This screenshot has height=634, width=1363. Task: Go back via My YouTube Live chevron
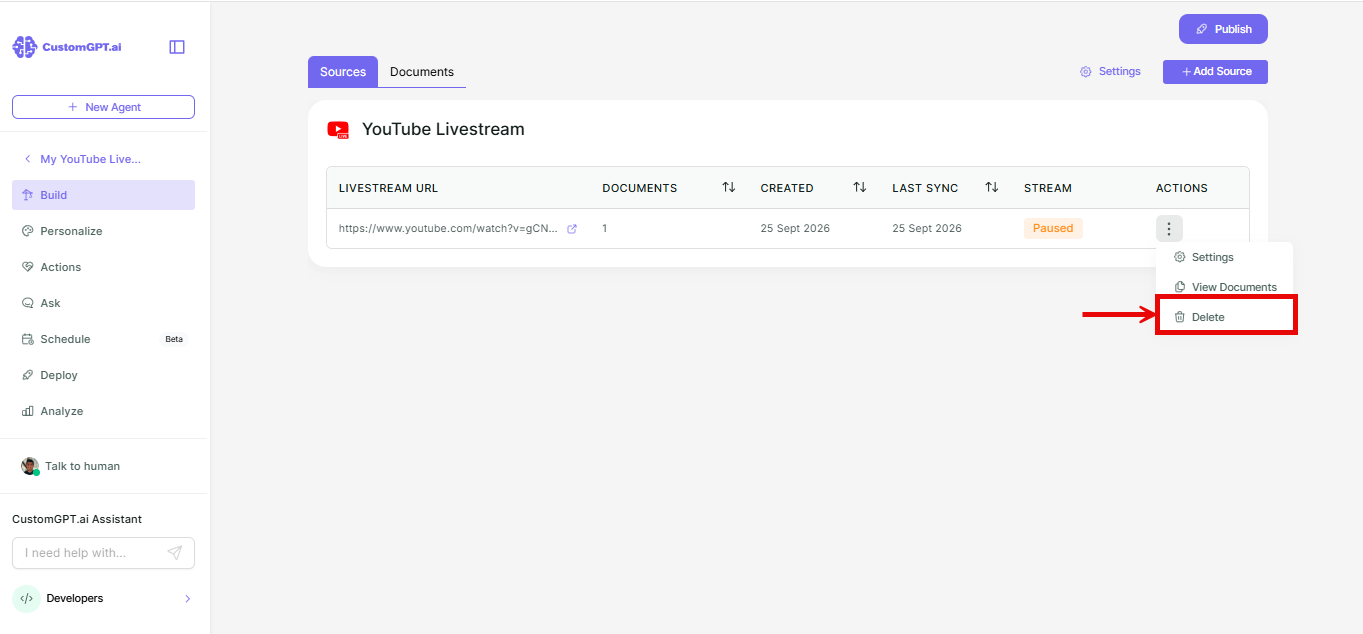click(x=28, y=159)
